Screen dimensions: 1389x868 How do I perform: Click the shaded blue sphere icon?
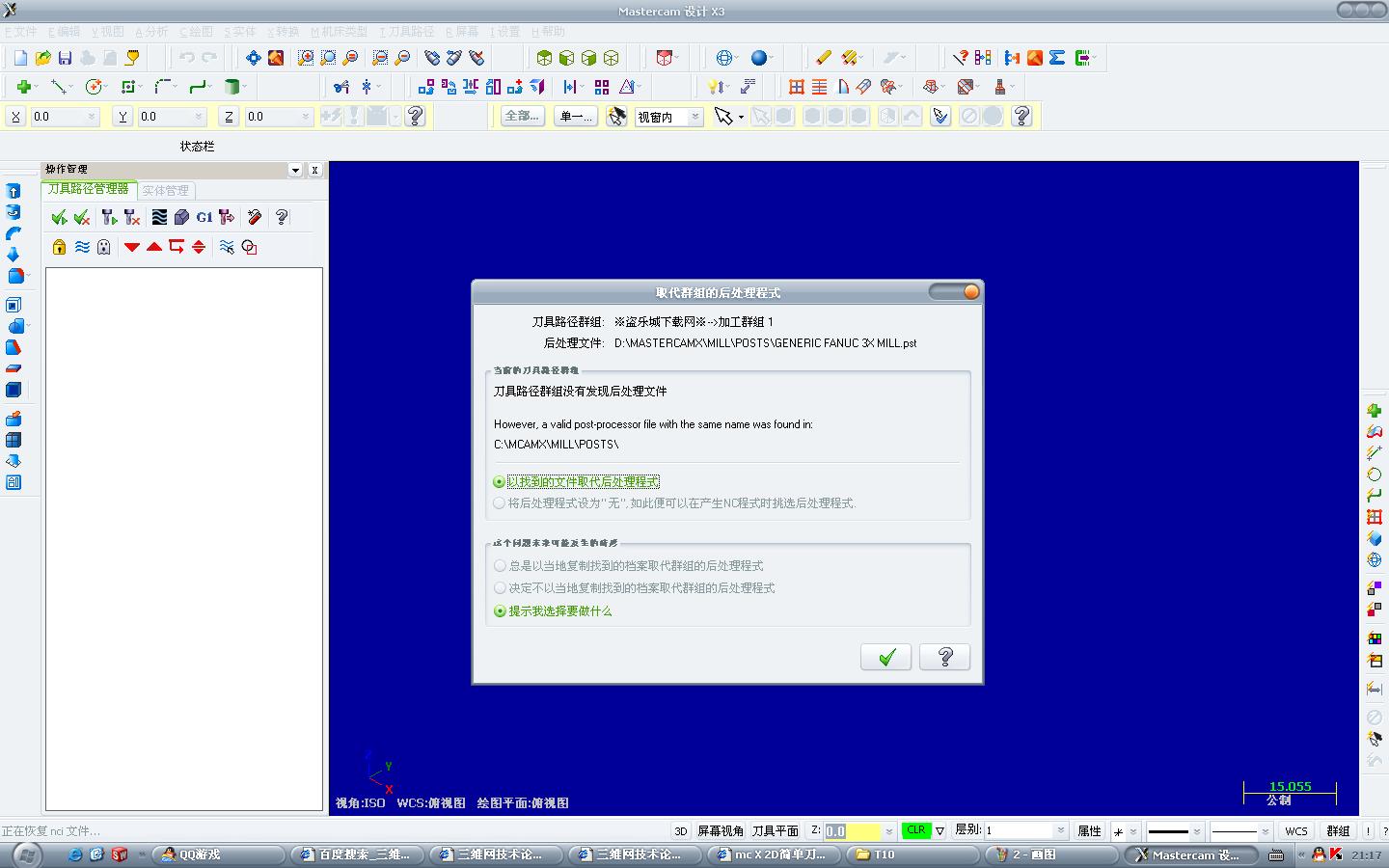coord(759,58)
